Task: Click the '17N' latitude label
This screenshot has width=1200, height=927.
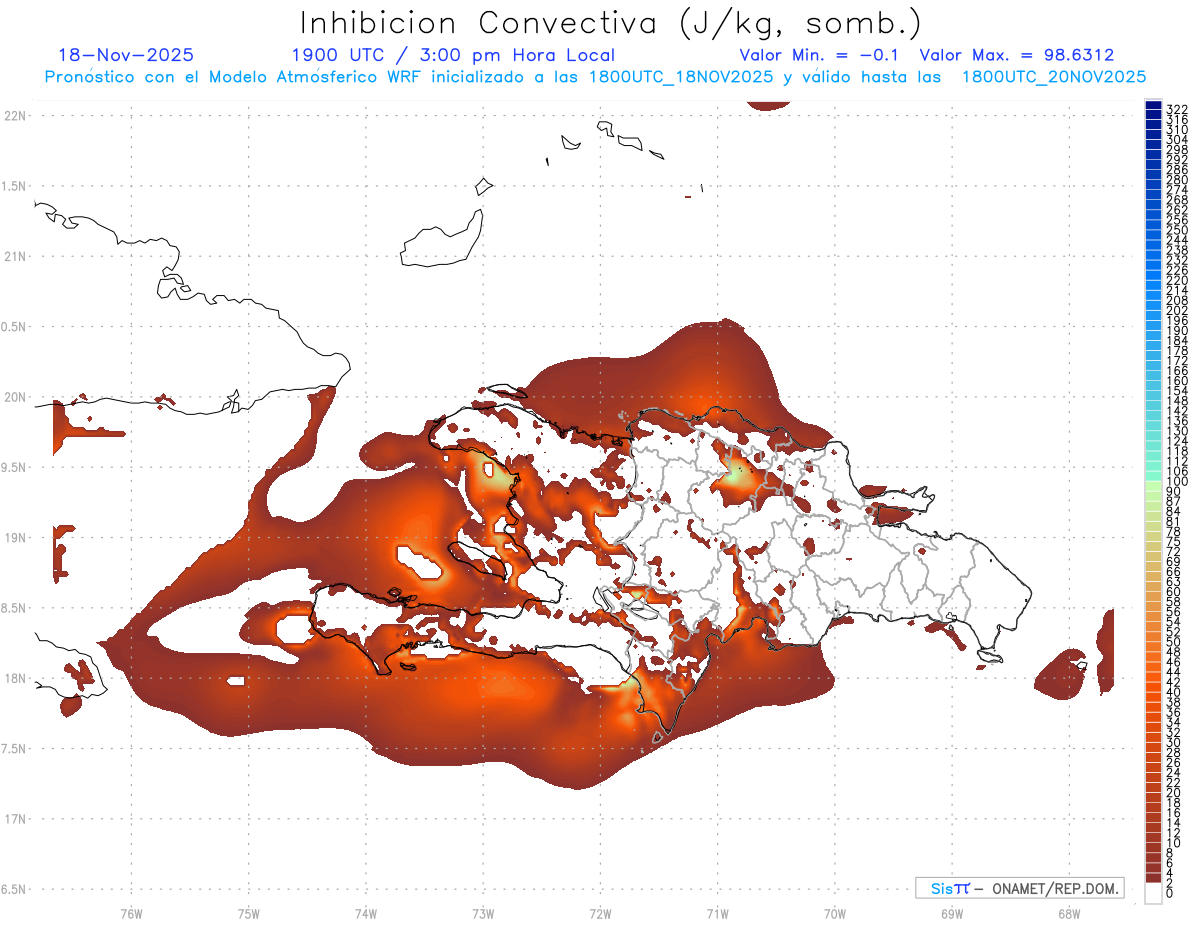Action: [x=14, y=819]
